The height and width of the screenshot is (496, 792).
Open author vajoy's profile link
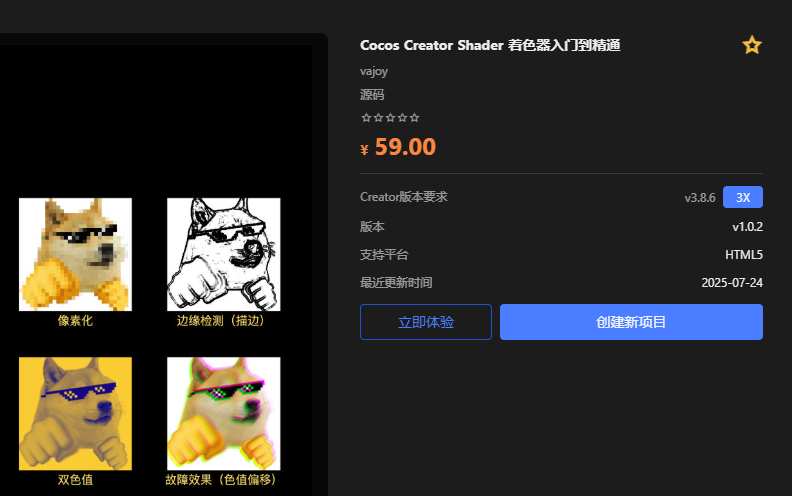[374, 71]
